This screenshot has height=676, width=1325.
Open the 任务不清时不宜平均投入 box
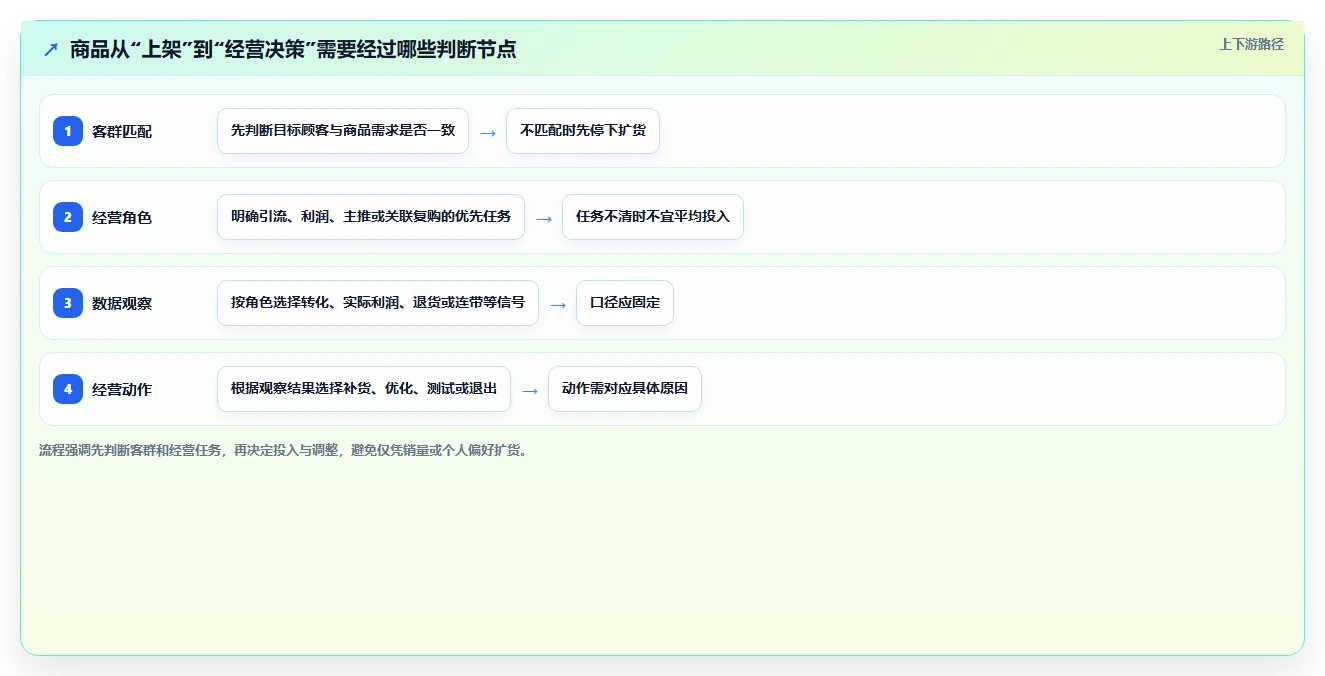coord(653,217)
